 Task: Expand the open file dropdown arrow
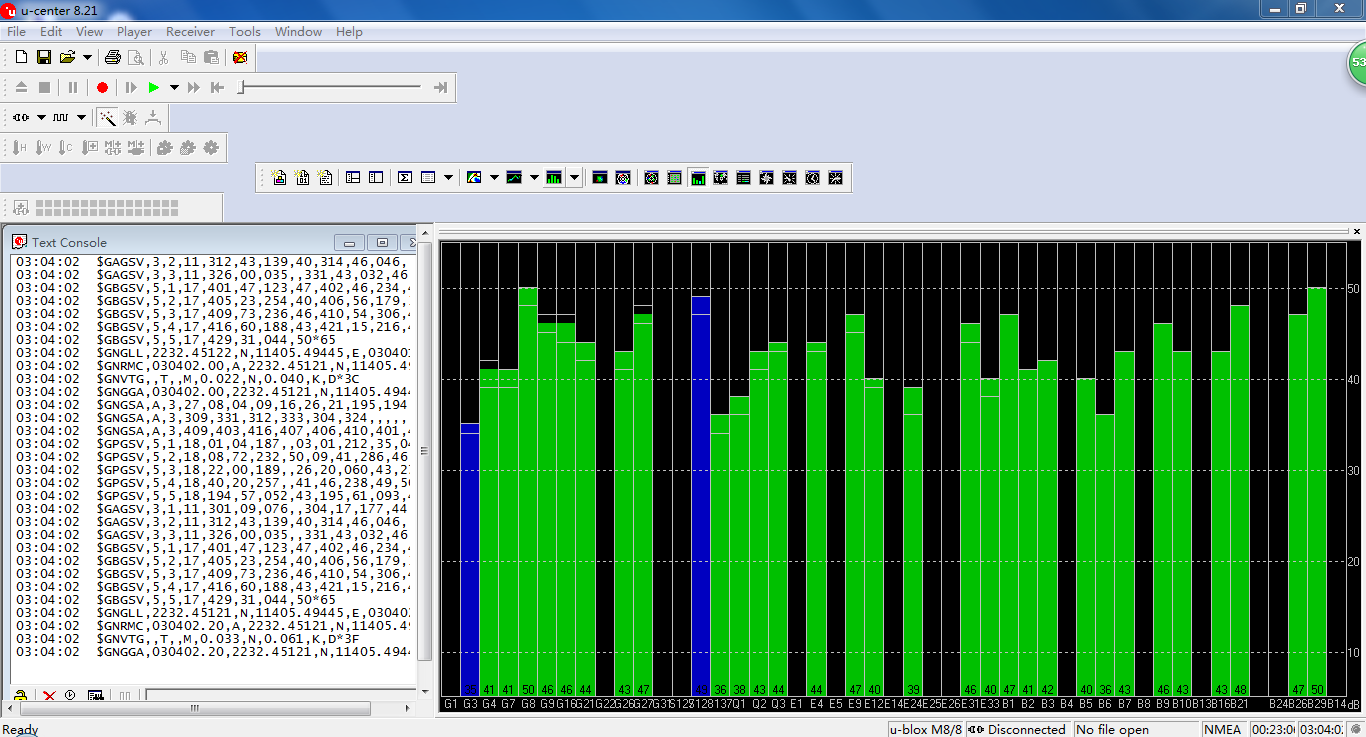pyautogui.click(x=87, y=58)
